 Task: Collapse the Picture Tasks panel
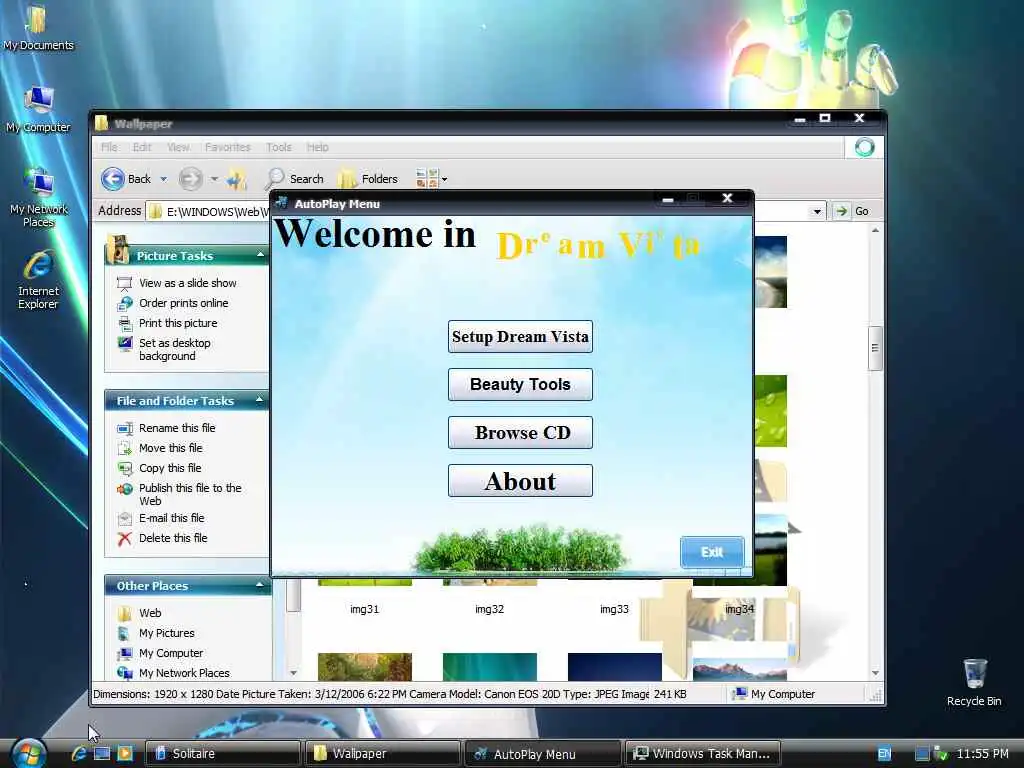click(260, 255)
